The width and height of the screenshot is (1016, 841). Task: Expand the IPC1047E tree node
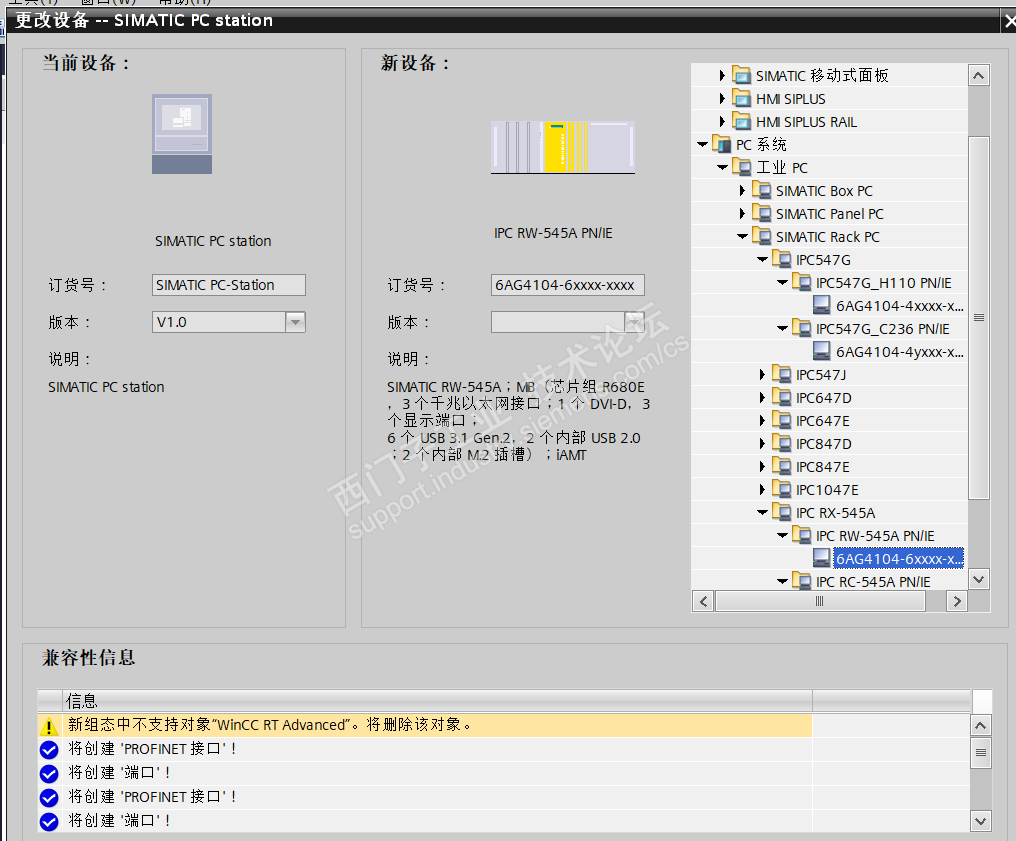click(x=762, y=489)
